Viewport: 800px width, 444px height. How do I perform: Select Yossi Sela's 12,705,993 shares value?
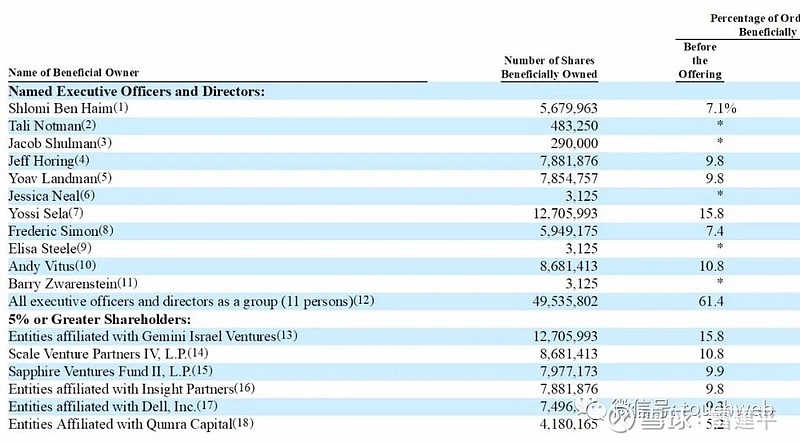565,213
